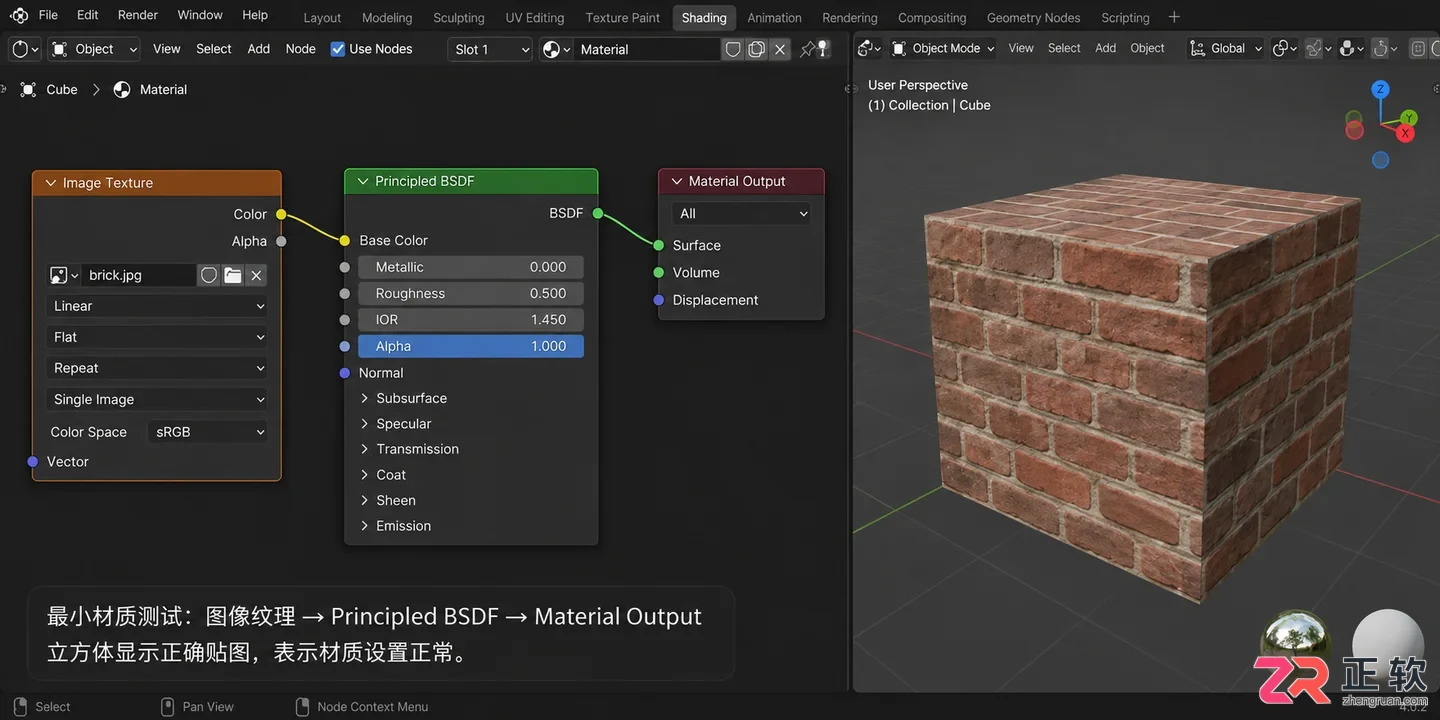Click the Base Color input socket
1440x720 pixels.
tap(345, 240)
